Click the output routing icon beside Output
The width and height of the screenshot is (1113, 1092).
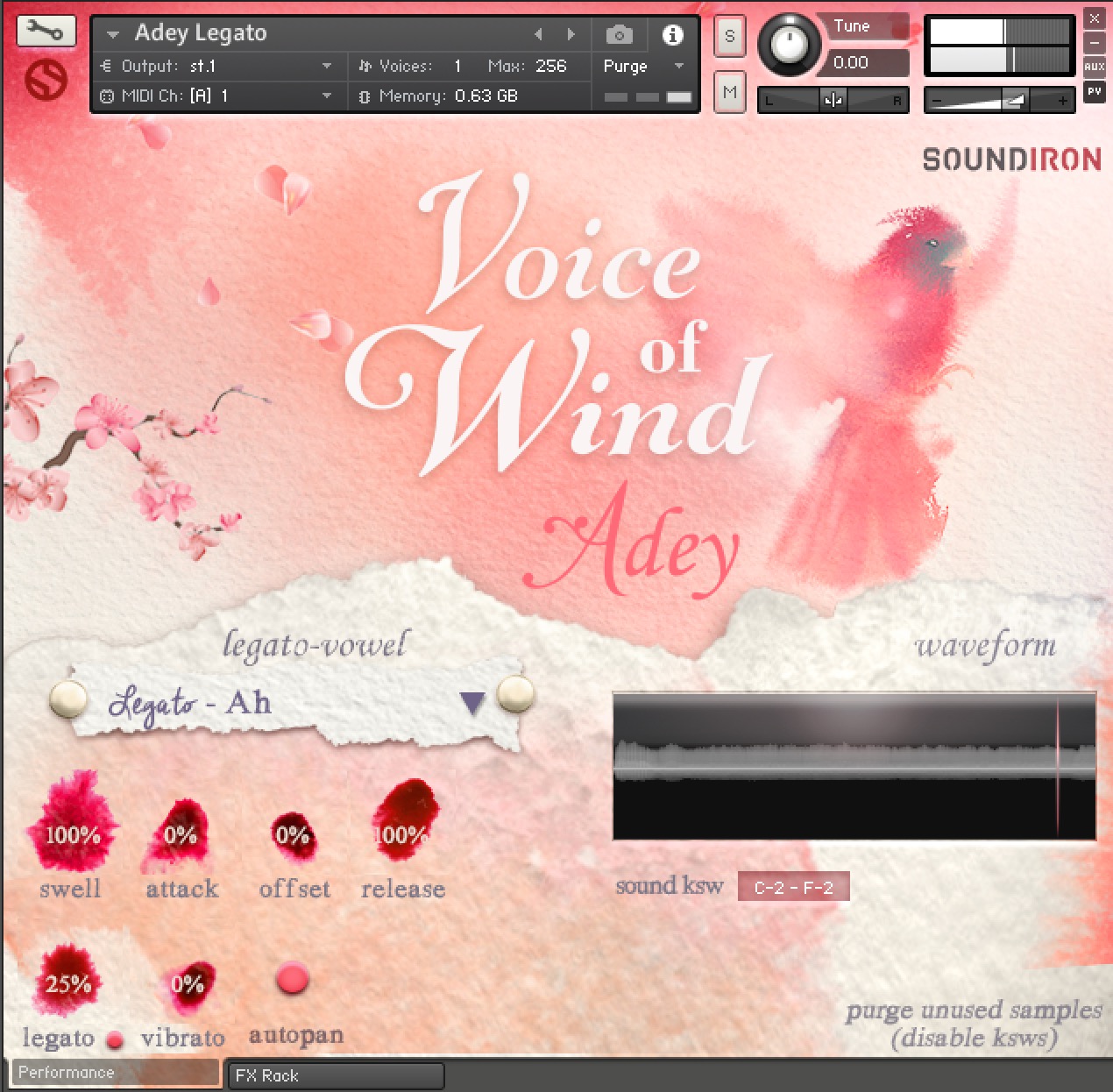coord(107,66)
